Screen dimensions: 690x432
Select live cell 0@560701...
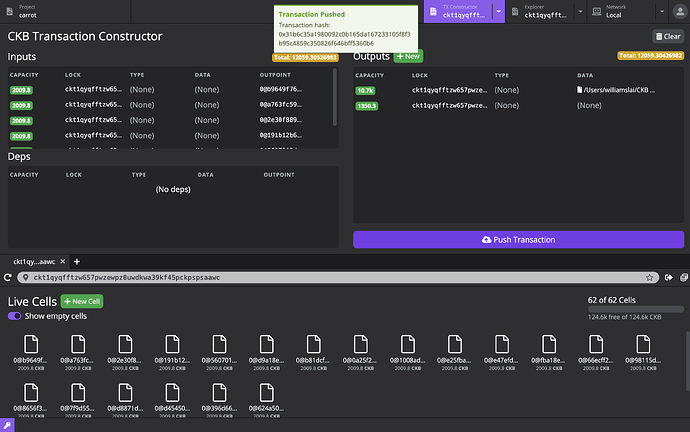tap(219, 352)
